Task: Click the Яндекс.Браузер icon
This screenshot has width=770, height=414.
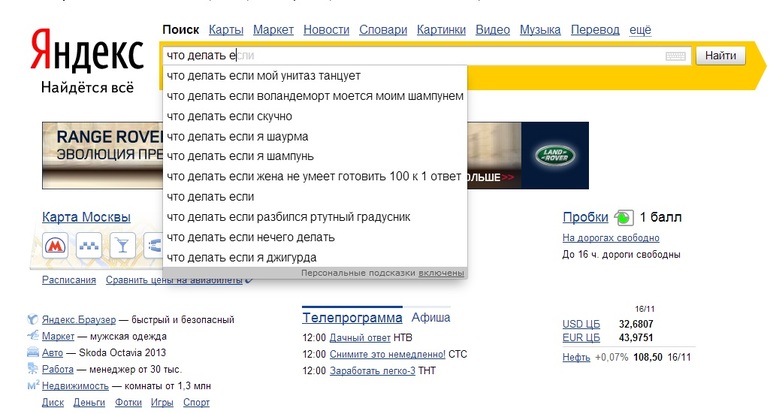Action: [33, 320]
